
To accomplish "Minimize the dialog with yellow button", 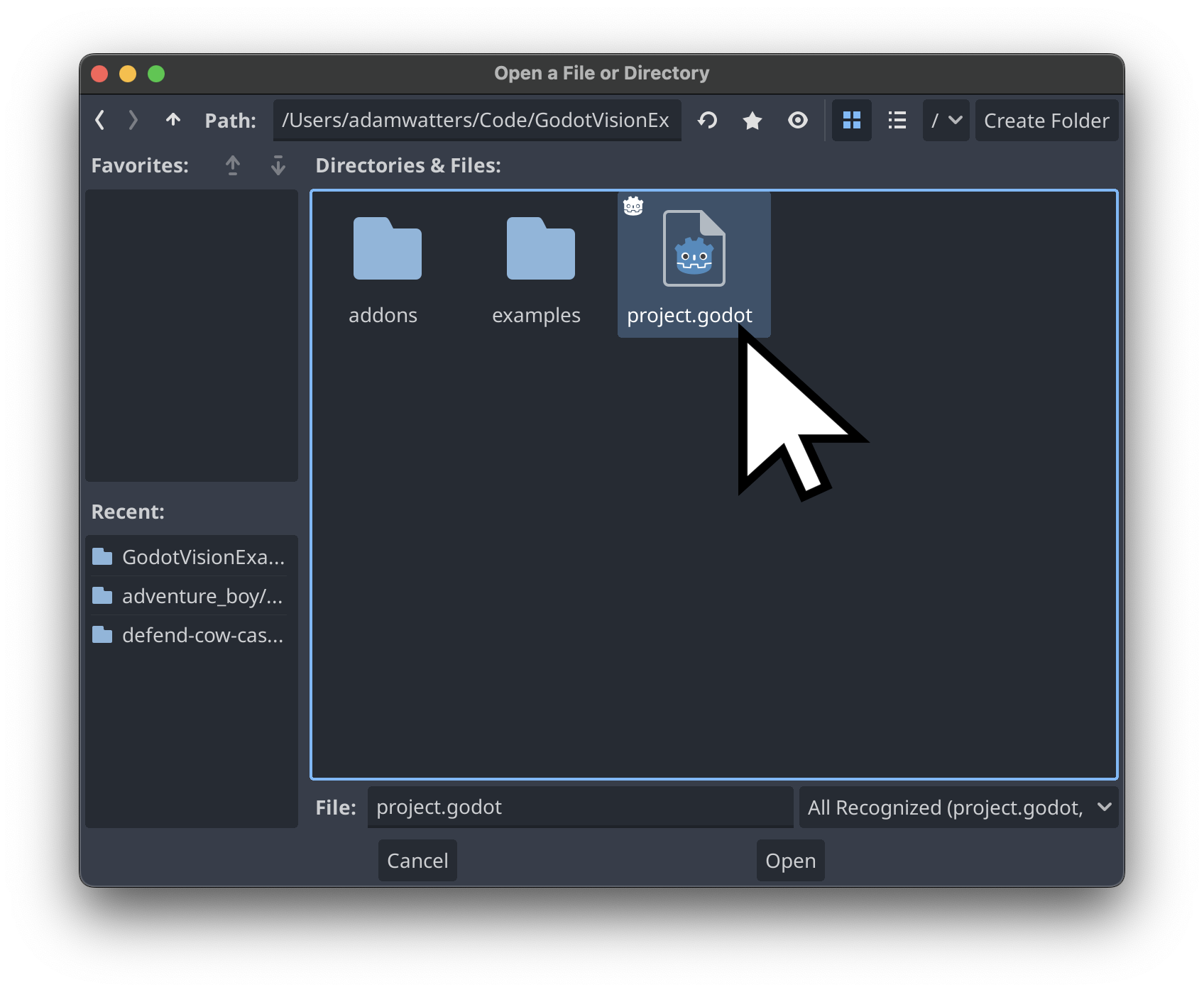I will (128, 74).
